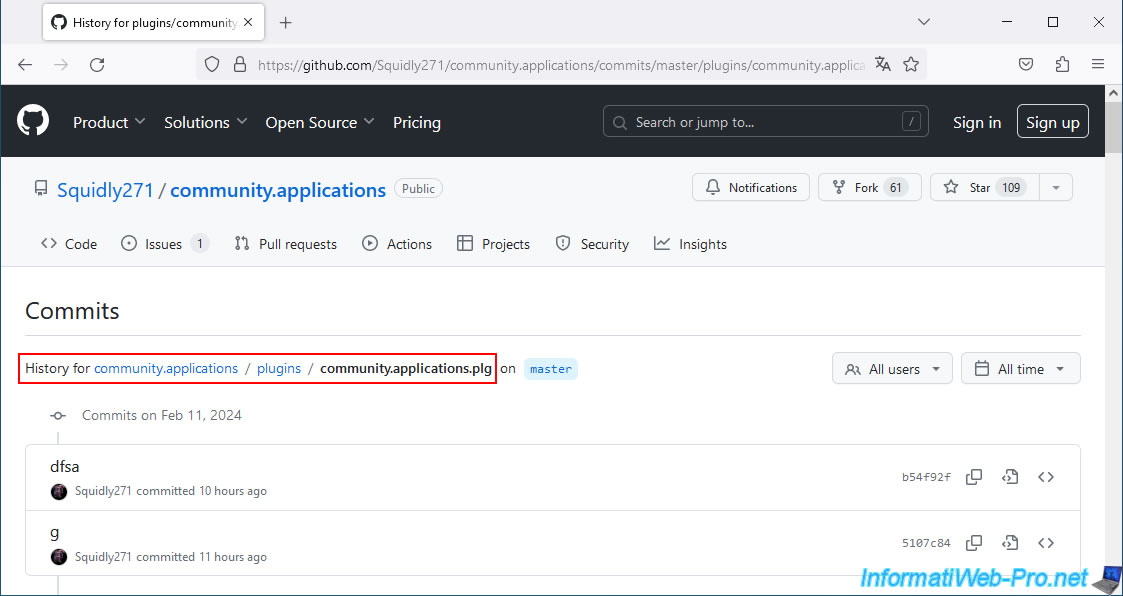The height and width of the screenshot is (596, 1123).
Task: Copy full SHA for commit 5107c84
Action: (x=973, y=543)
